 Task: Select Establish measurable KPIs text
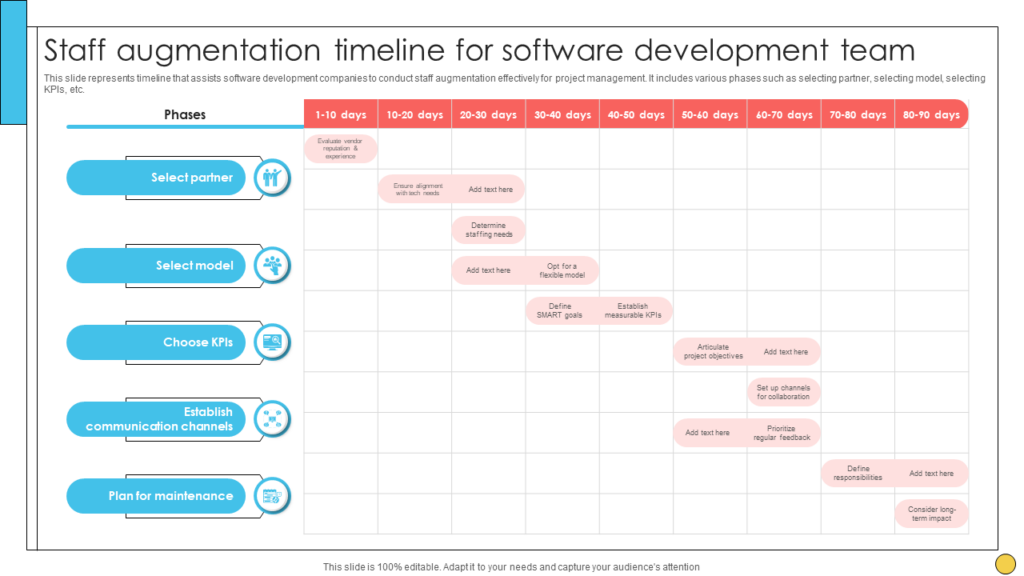633,311
